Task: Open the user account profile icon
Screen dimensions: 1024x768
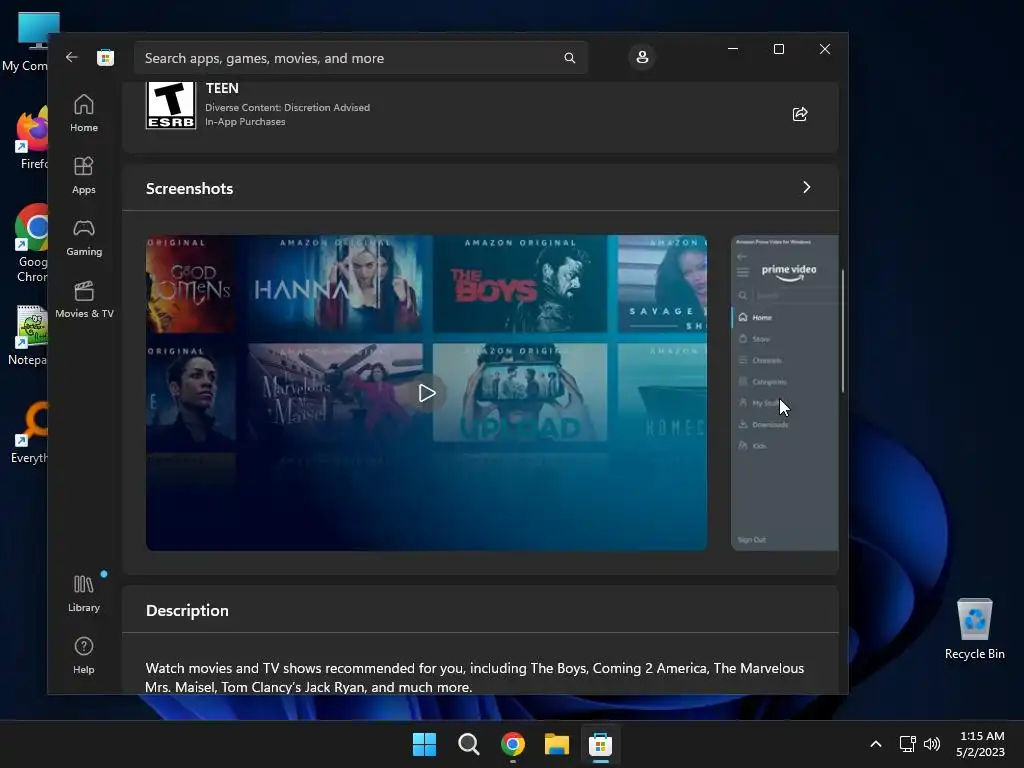Action: pyautogui.click(x=642, y=57)
